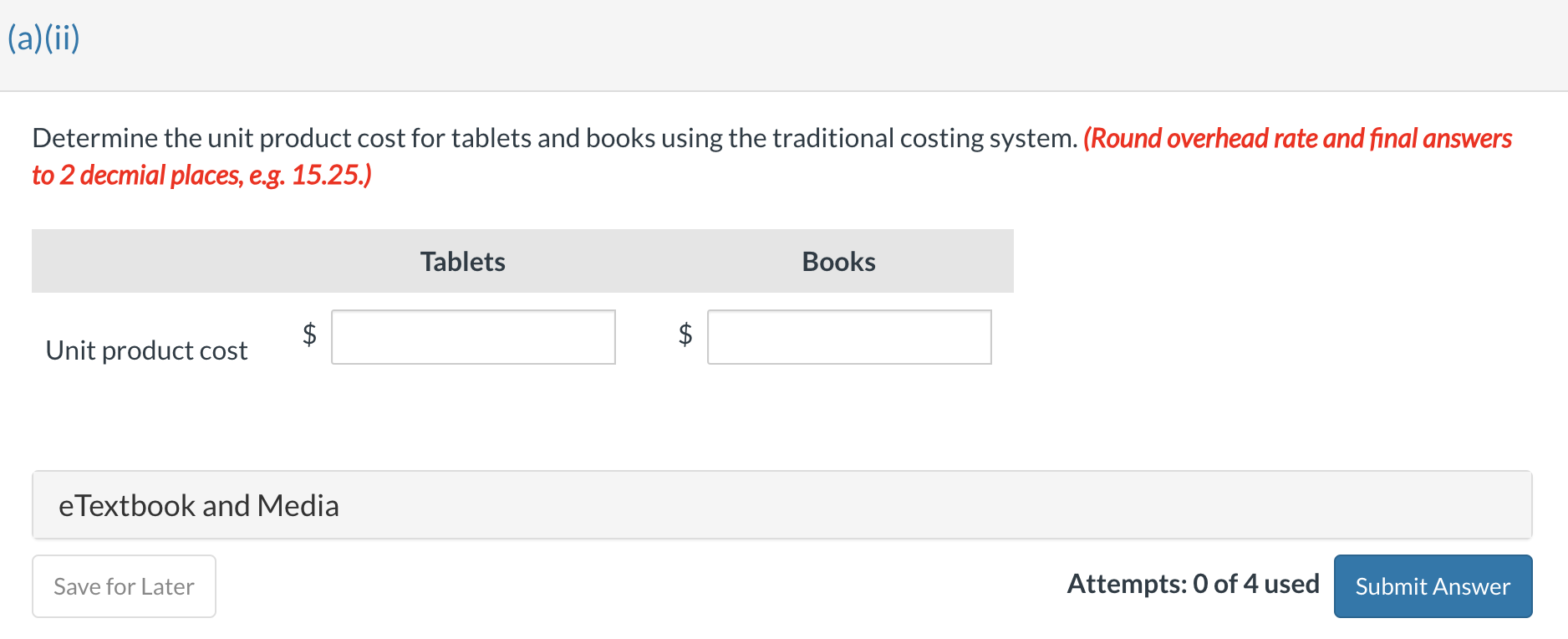Image resolution: width=1568 pixels, height=639 pixels.
Task: Select the (a)(ii) part heading
Action: click(43, 38)
